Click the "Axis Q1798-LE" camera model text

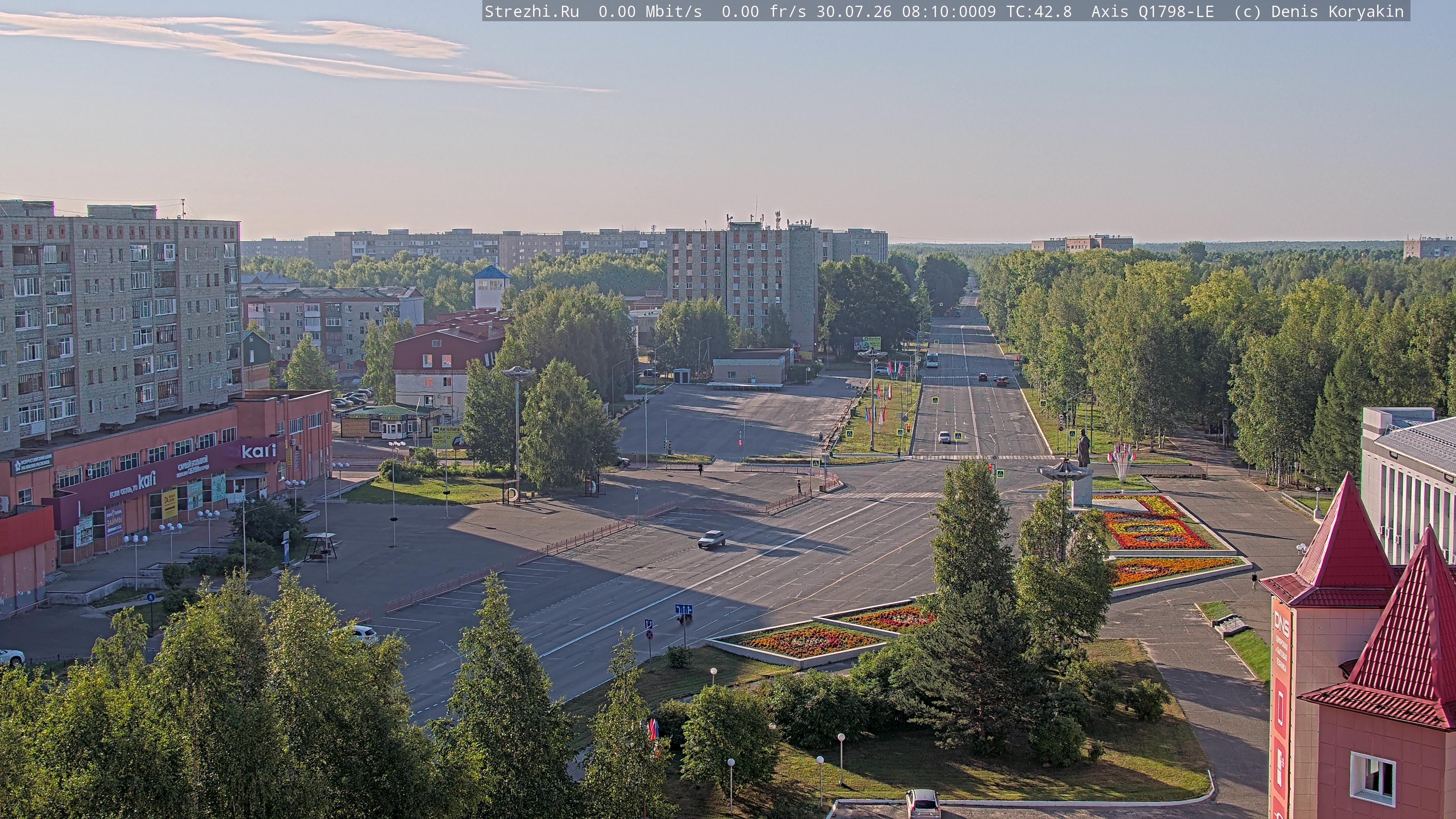pyautogui.click(x=1153, y=12)
